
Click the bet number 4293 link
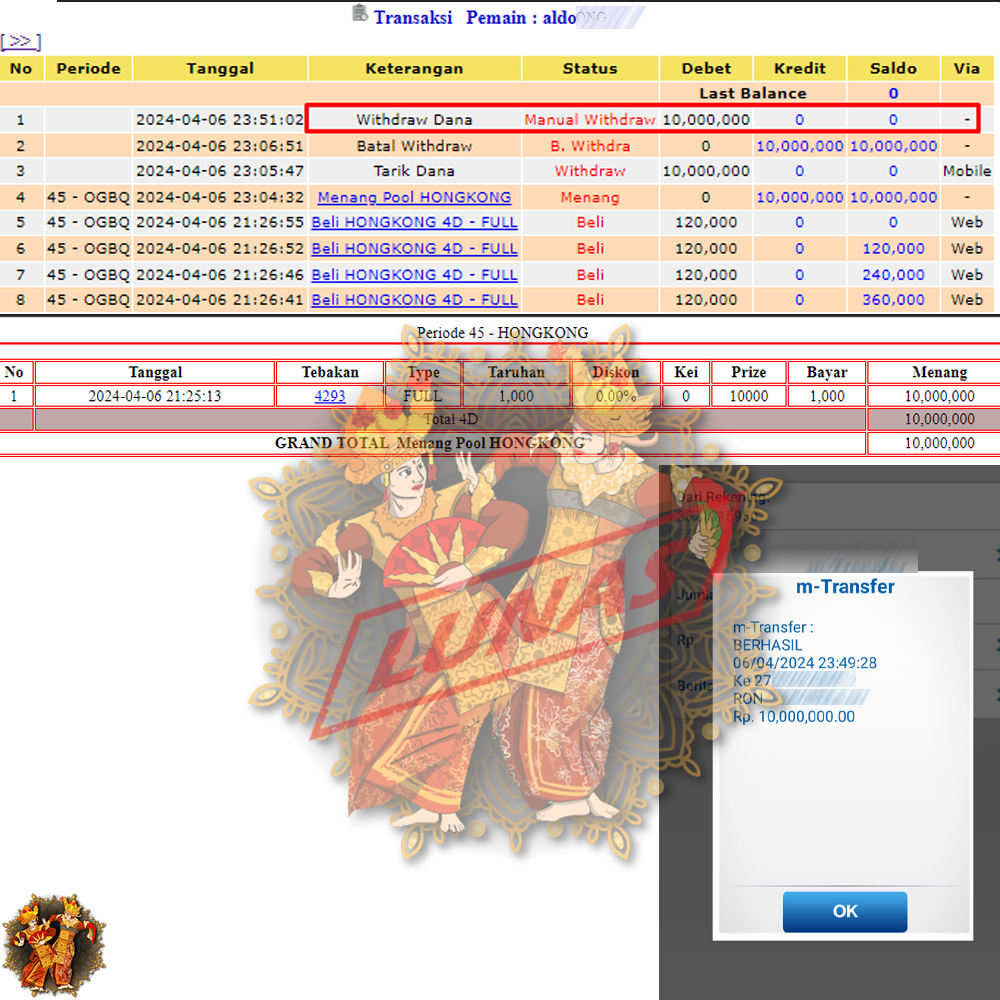click(330, 396)
